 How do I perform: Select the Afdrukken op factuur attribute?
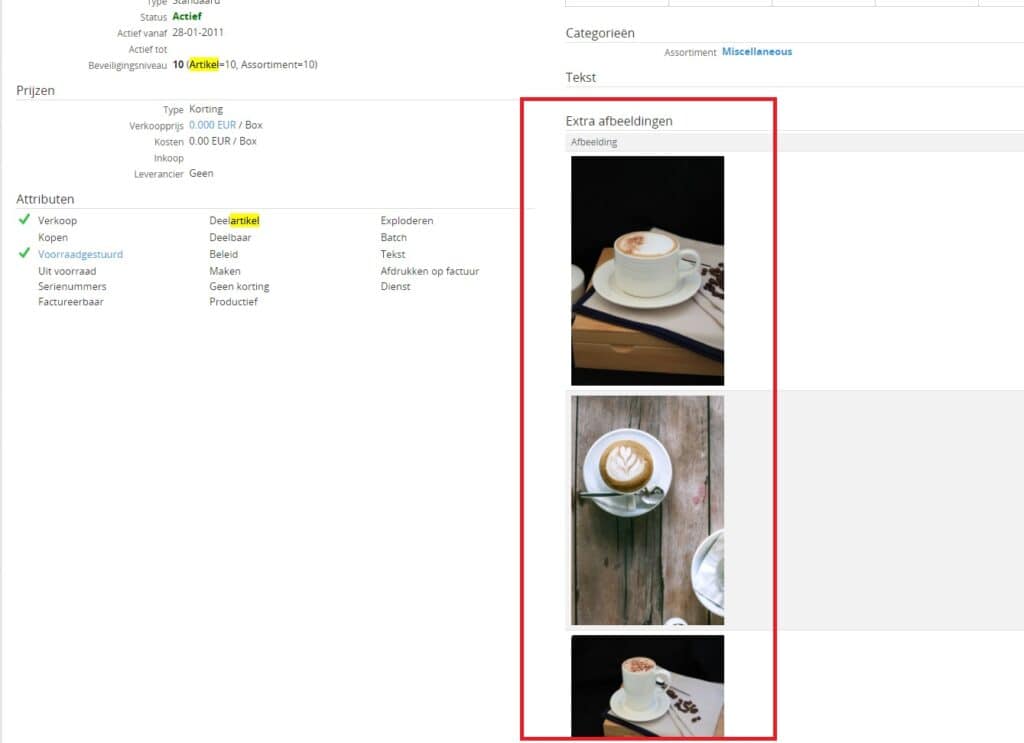point(429,271)
